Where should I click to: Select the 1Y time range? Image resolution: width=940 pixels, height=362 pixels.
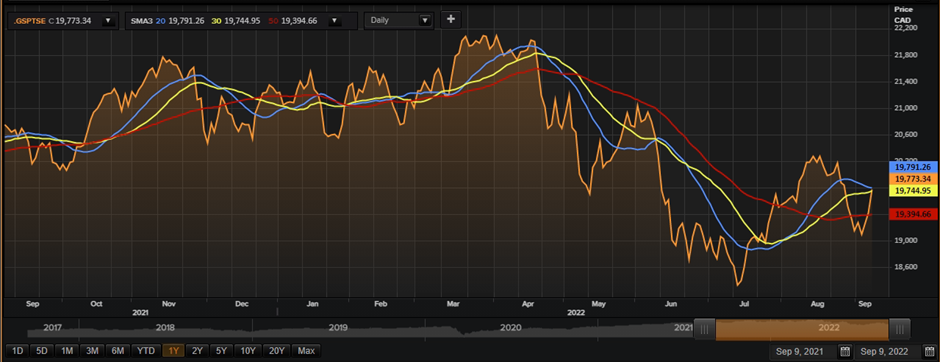tap(173, 351)
